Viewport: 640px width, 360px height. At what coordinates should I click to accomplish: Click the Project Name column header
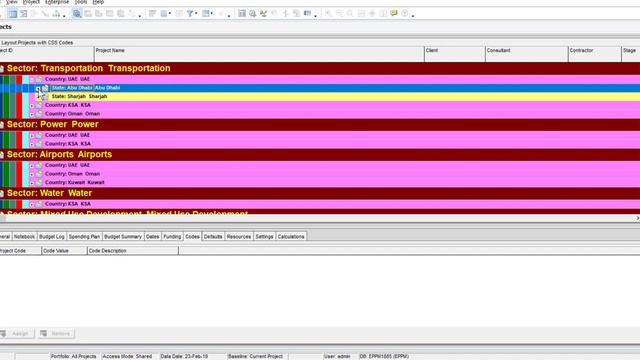pyautogui.click(x=259, y=54)
